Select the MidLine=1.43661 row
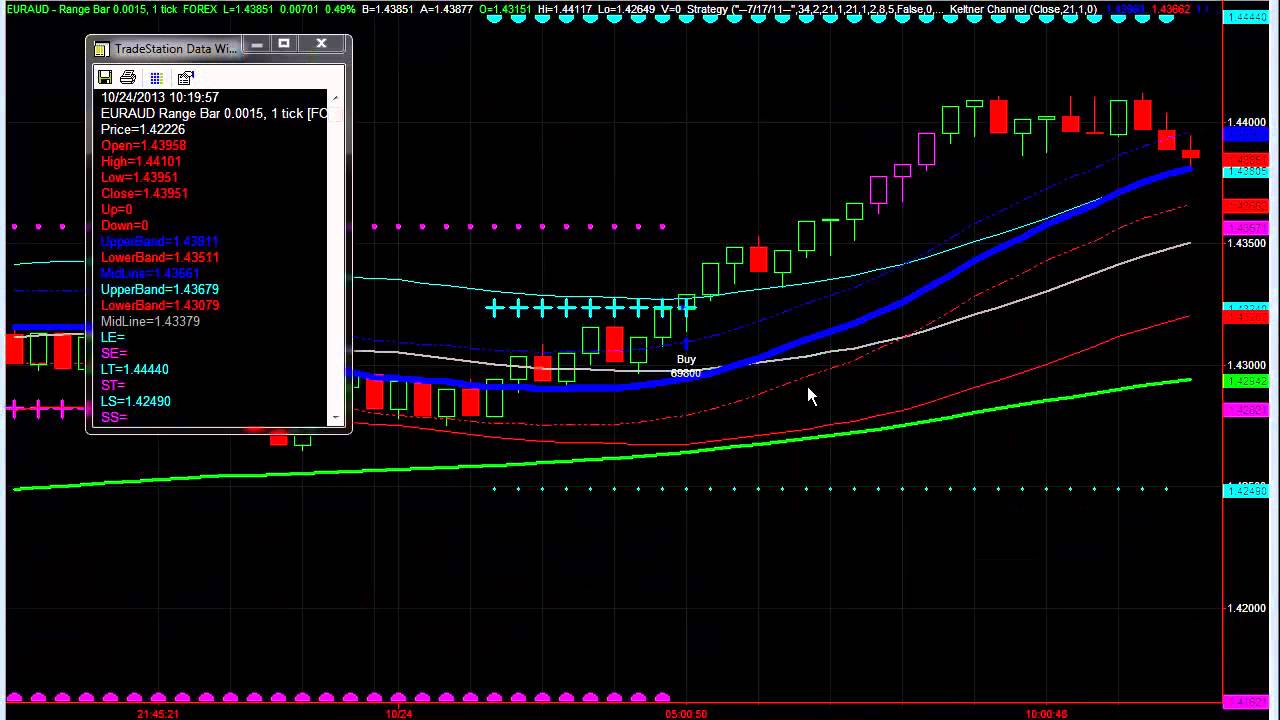This screenshot has height=720, width=1280. pyautogui.click(x=150, y=273)
